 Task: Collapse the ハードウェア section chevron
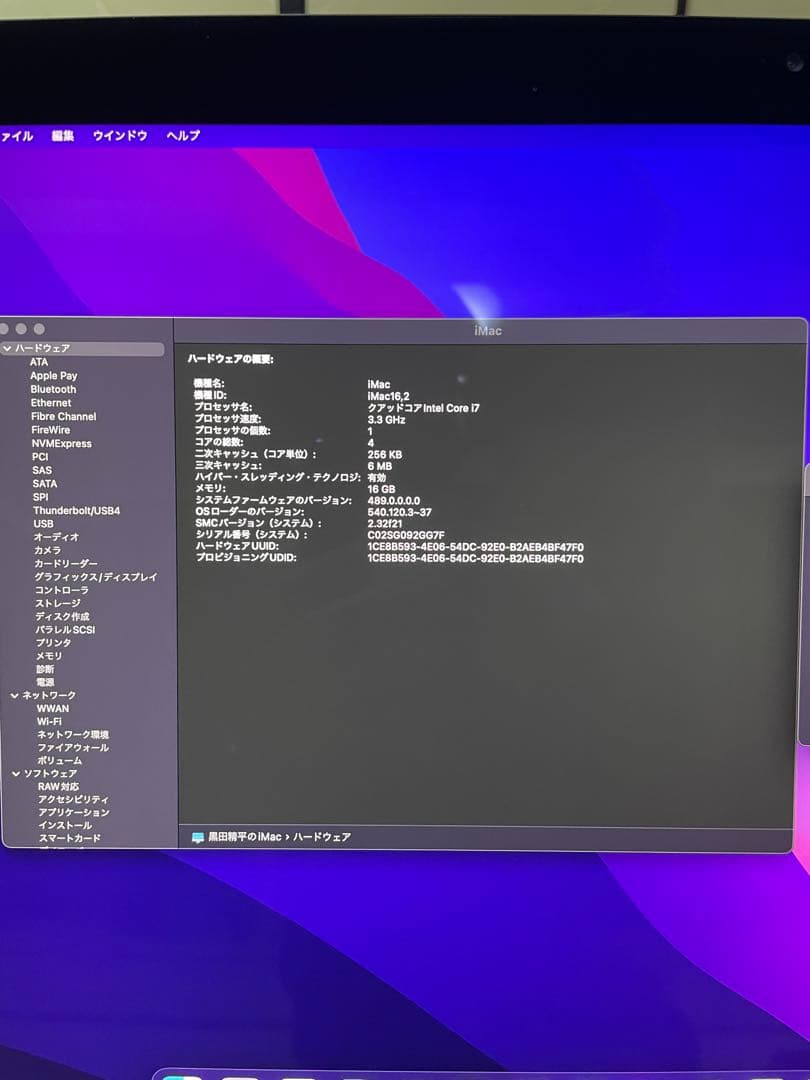tap(8, 349)
